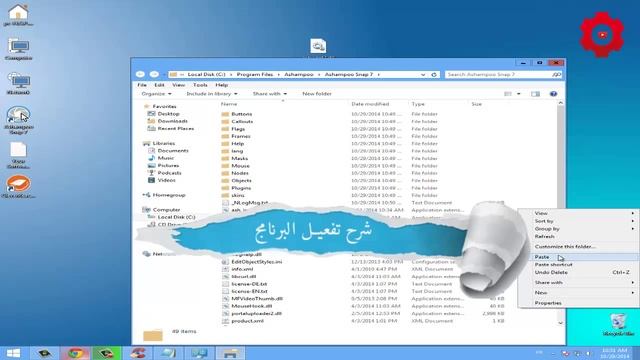The image size is (640, 360).
Task: Select Recent Places in navigation pane
Action: 176,129
